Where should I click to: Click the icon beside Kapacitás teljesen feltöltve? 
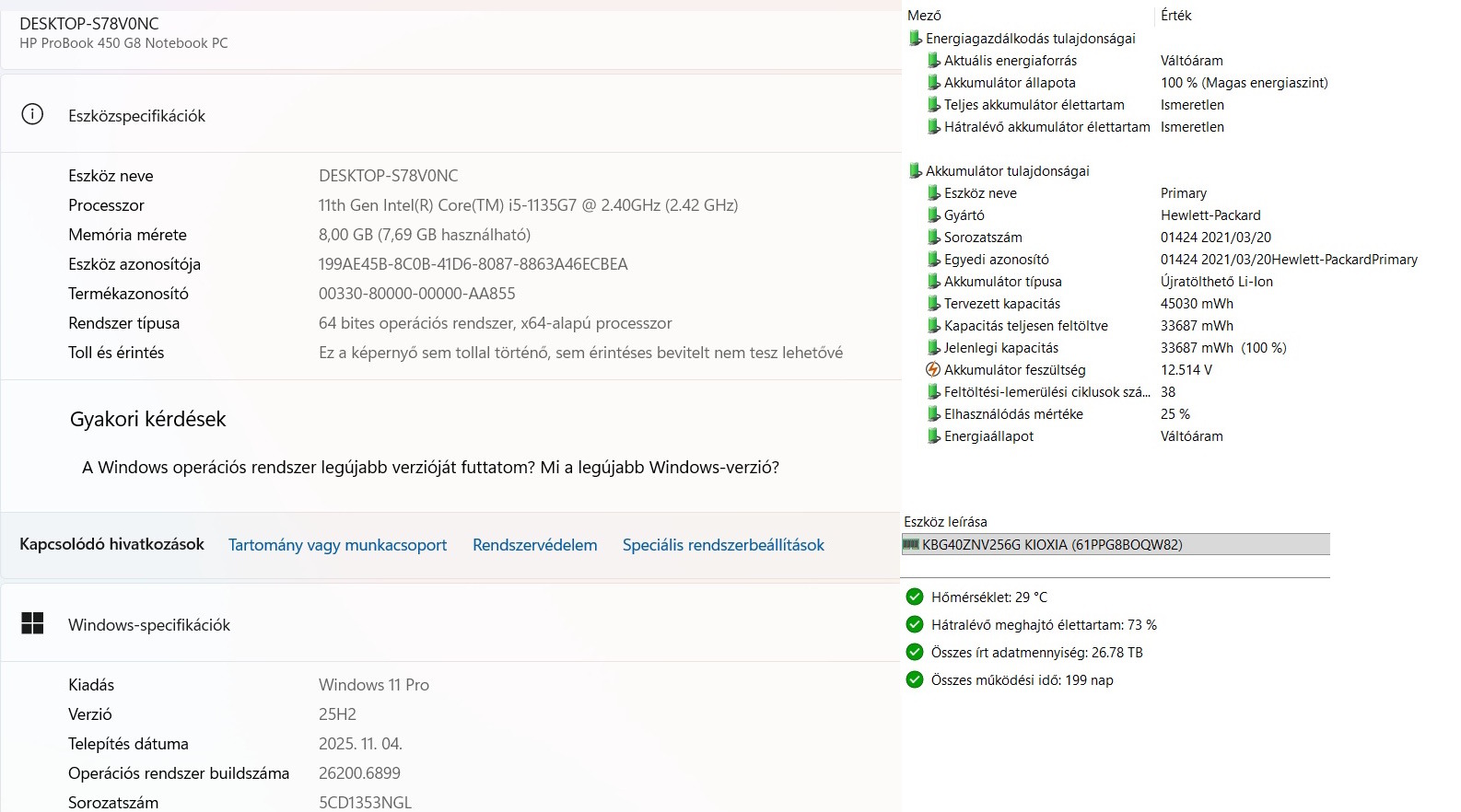pos(933,326)
